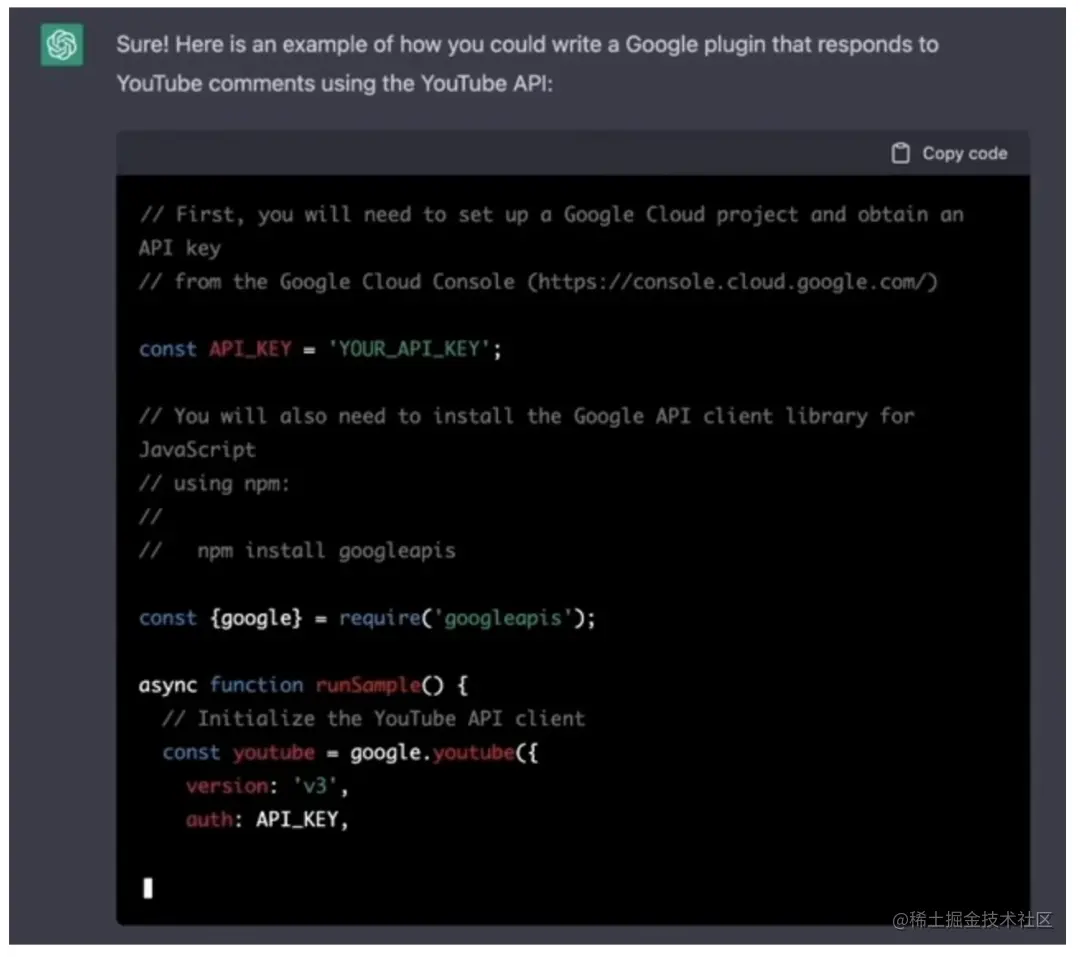Click the comment text 'API key'

click(x=180, y=248)
